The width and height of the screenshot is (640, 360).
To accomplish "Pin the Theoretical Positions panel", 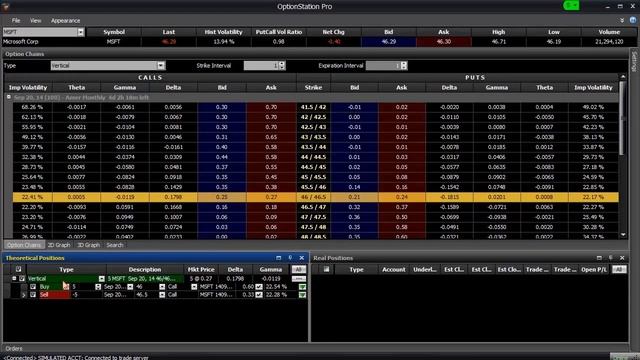I will click(290, 258).
